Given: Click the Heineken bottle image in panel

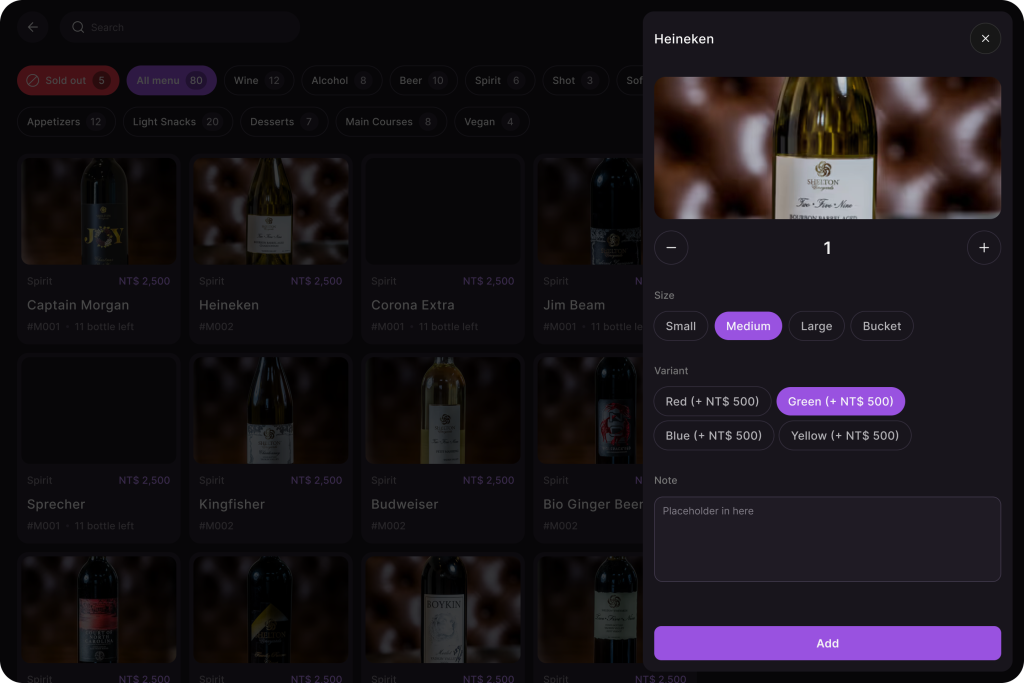Looking at the screenshot, I should click(x=827, y=148).
